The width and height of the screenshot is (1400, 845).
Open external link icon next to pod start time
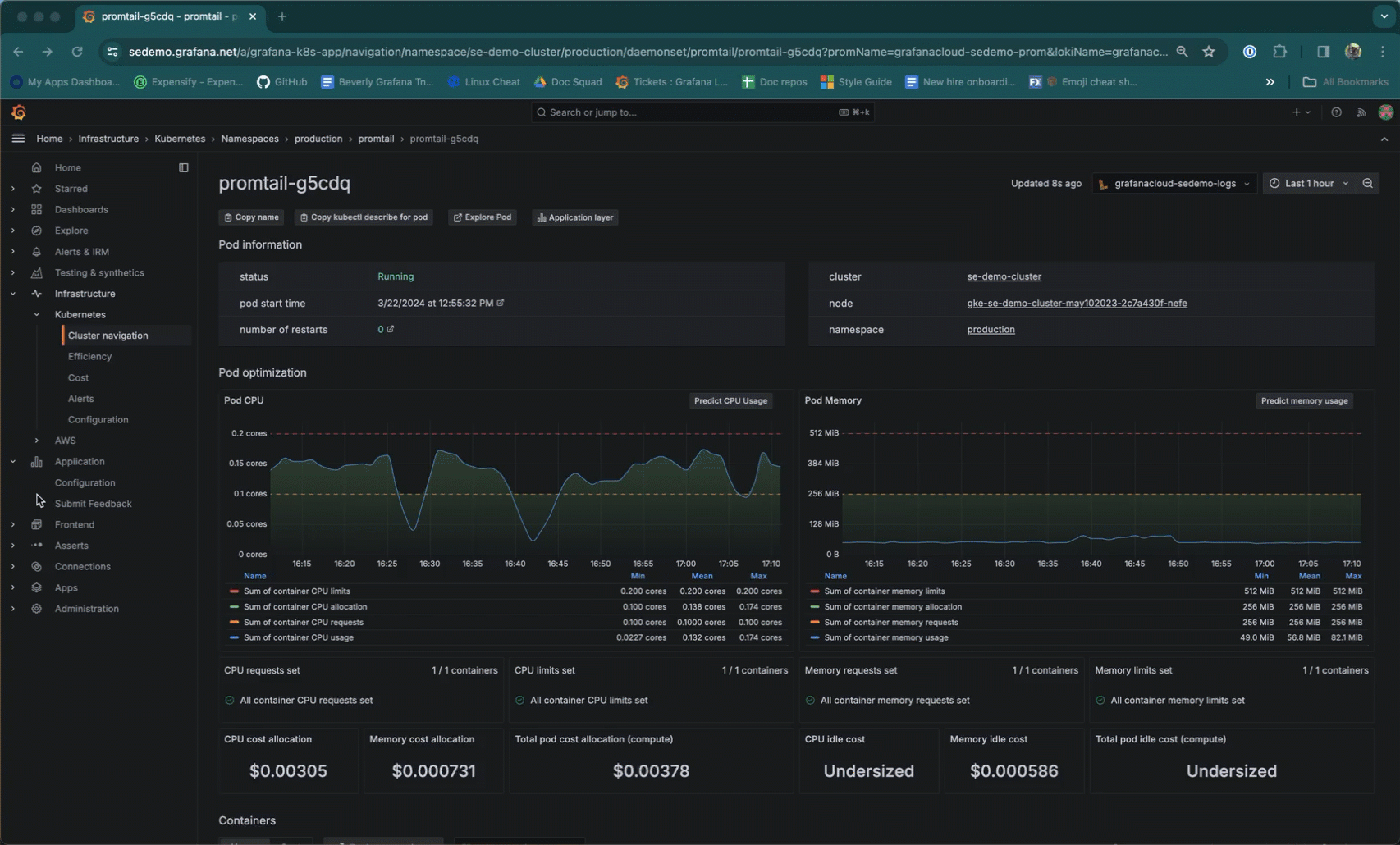501,303
